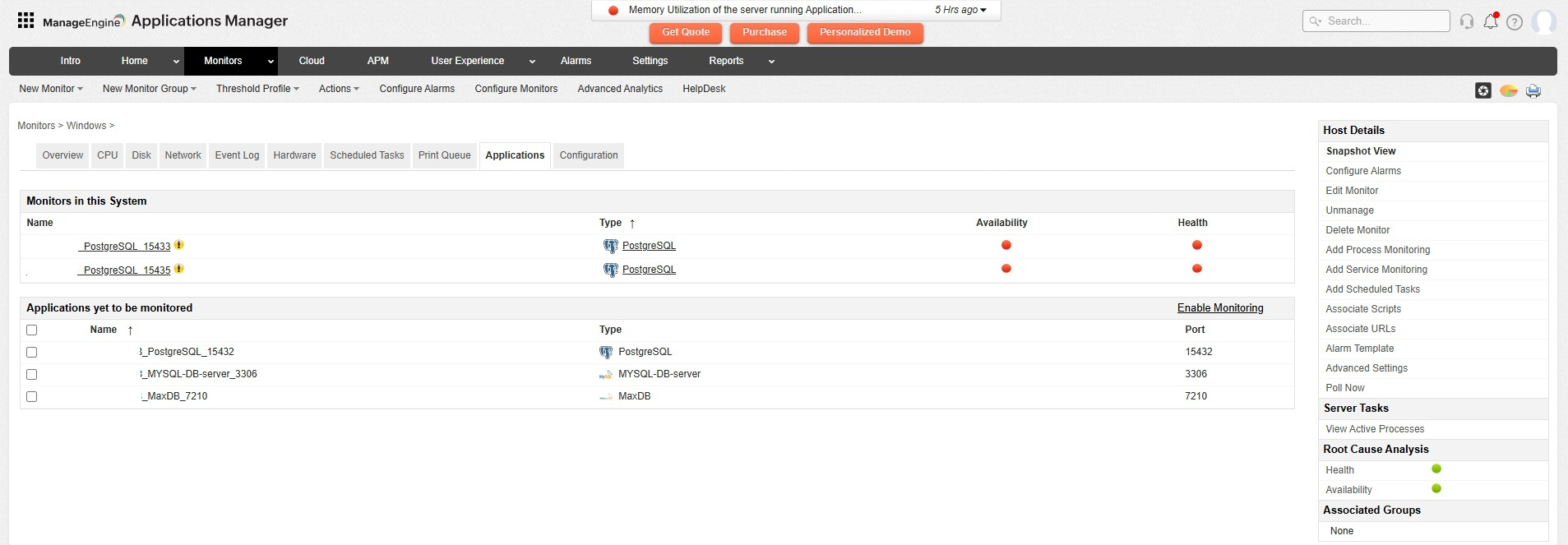This screenshot has width=1568, height=545.
Task: Click red health status dot for PostgreSQL_15433
Action: pyautogui.click(x=1196, y=245)
